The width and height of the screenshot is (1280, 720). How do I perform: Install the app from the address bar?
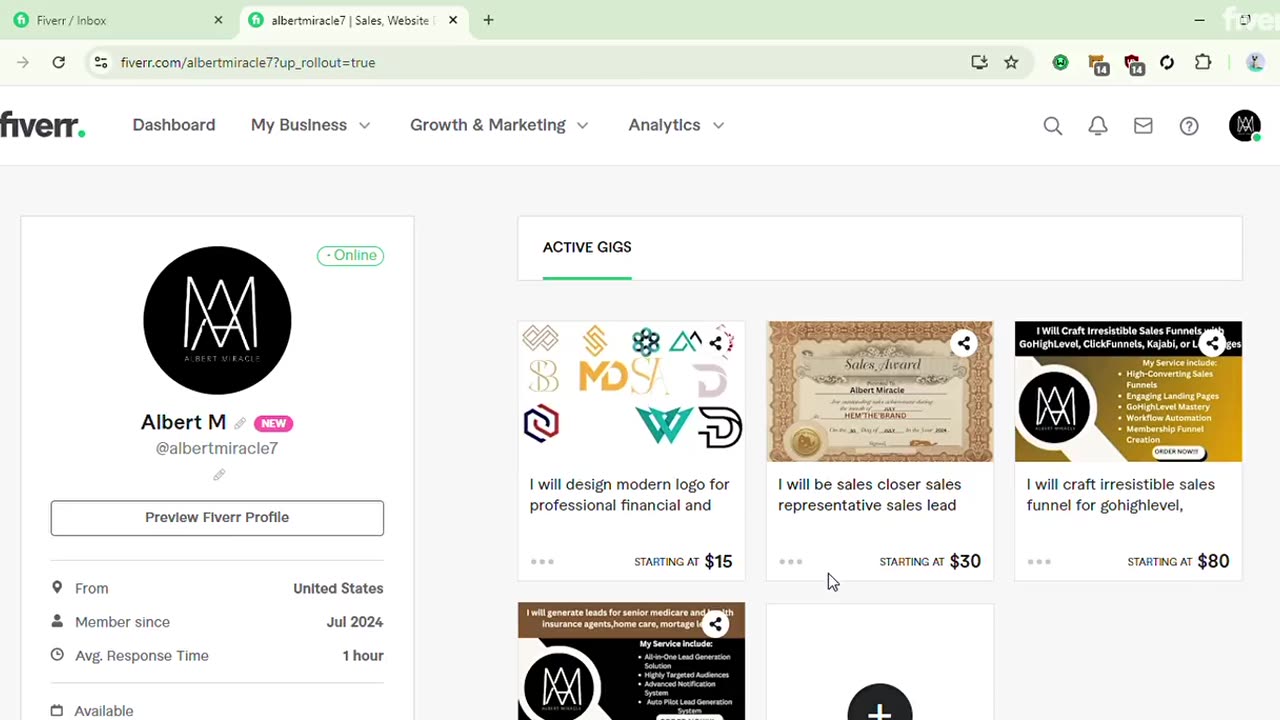point(979,62)
